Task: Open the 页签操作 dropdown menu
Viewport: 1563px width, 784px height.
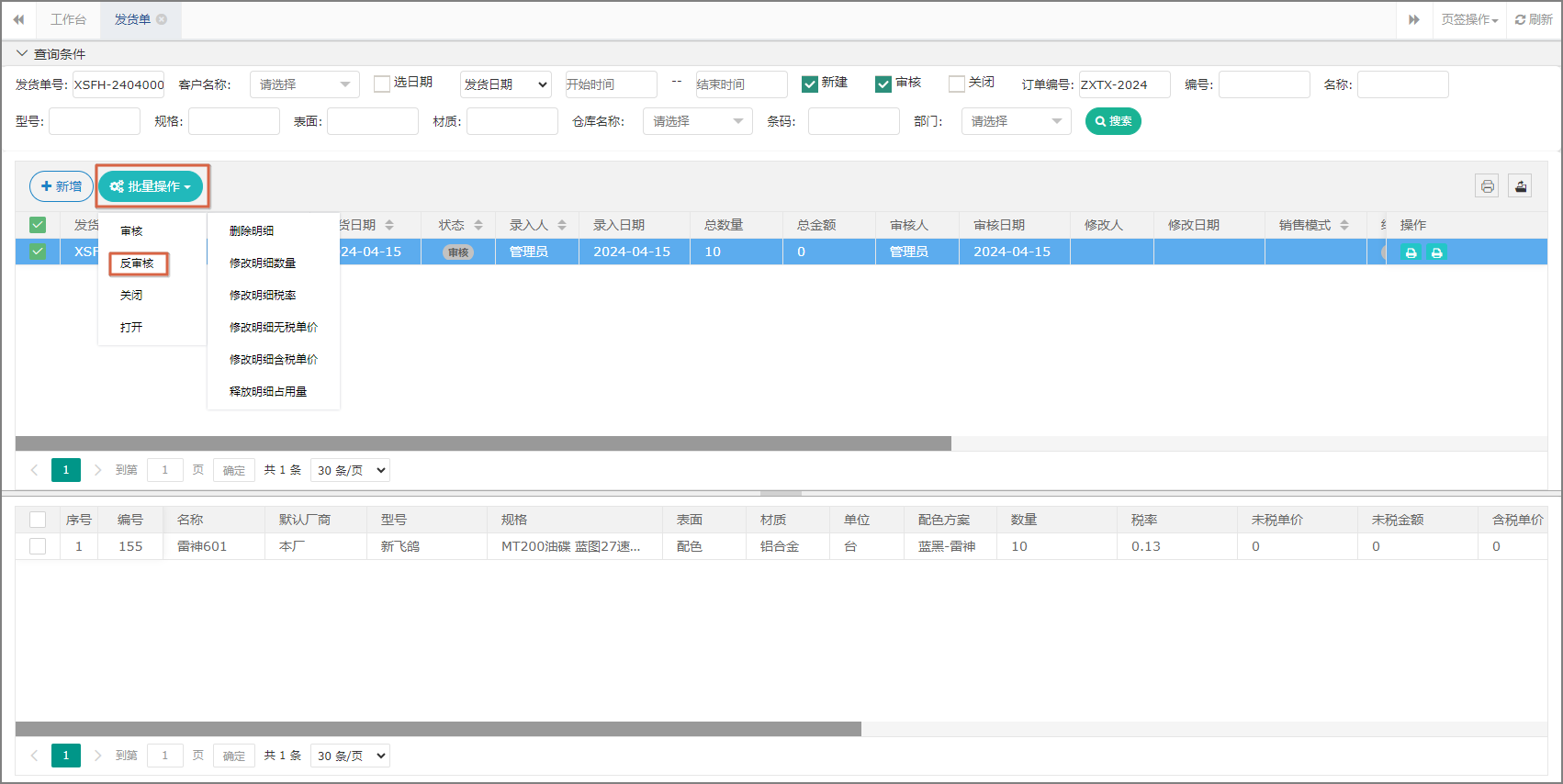Action: click(1468, 19)
